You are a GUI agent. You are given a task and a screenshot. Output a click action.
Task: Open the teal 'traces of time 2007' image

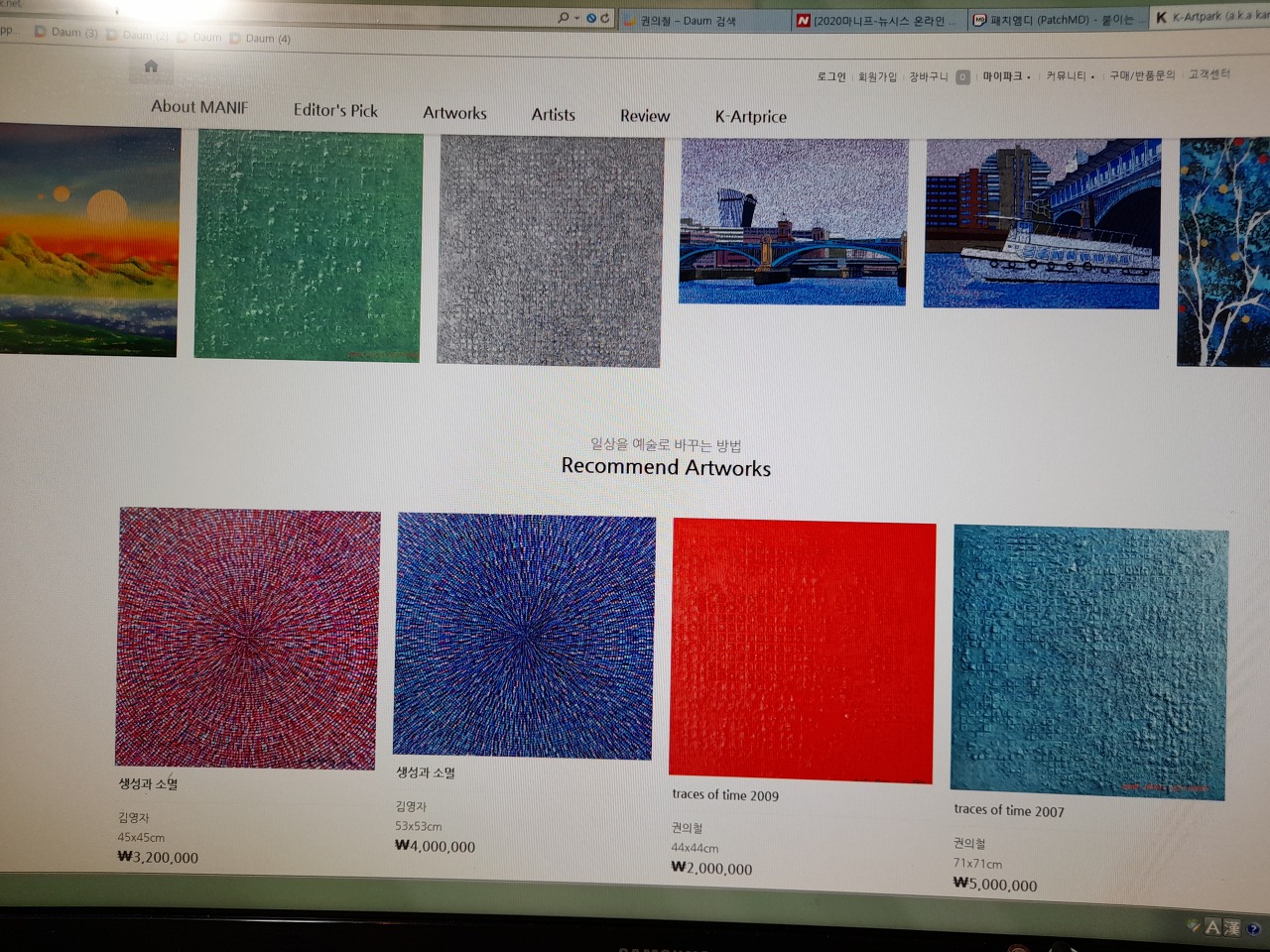(x=1089, y=661)
